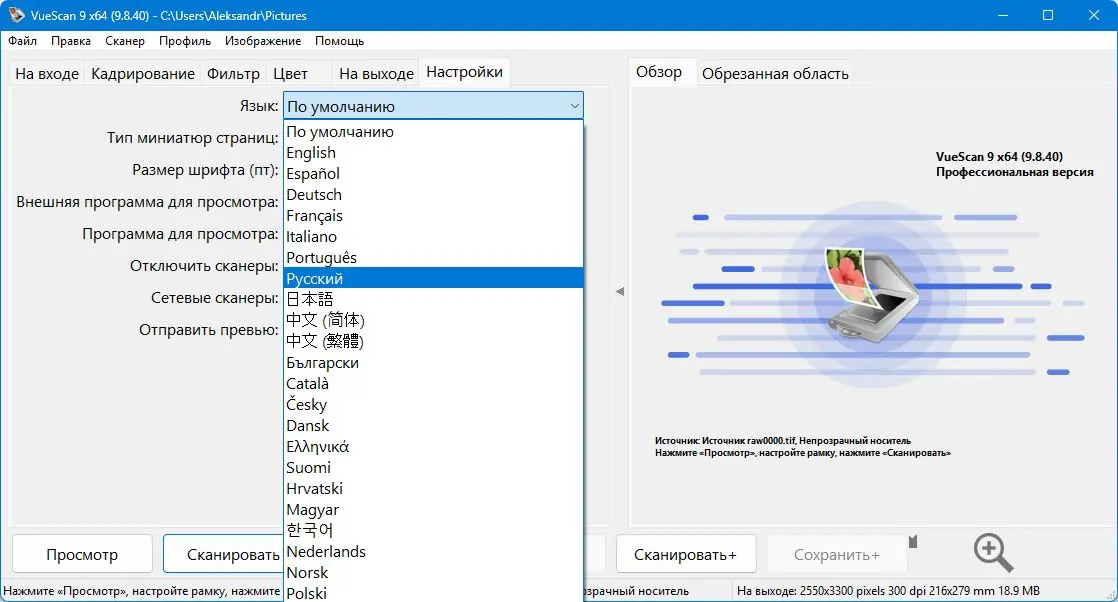This screenshot has height=602, width=1118.
Task: Switch to the На входе tab
Action: [47, 73]
